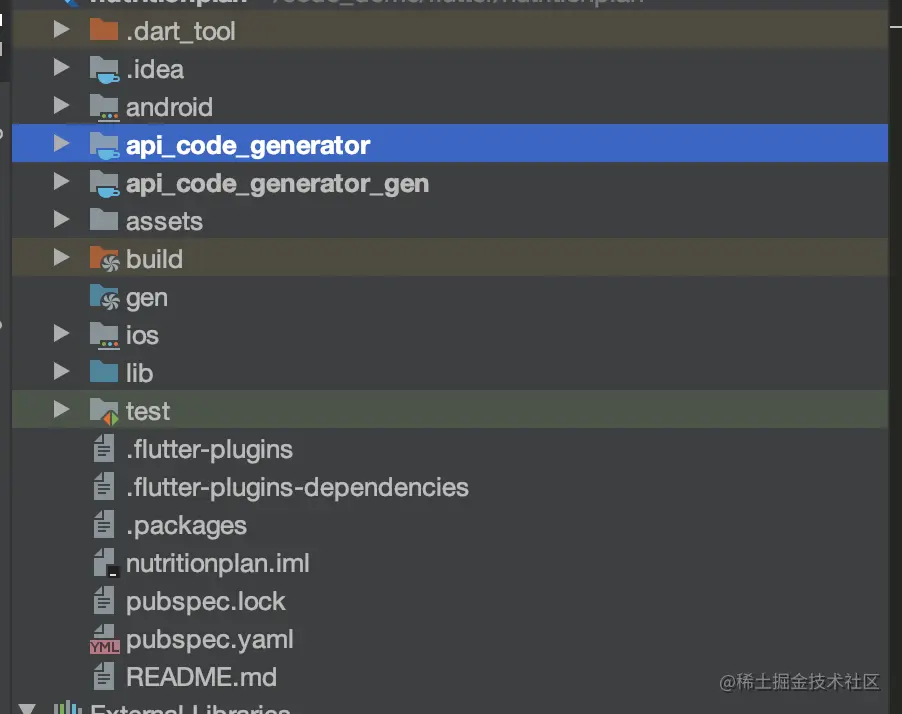Click the gen generated-sources folder icon
This screenshot has height=714, width=902.
click(103, 298)
